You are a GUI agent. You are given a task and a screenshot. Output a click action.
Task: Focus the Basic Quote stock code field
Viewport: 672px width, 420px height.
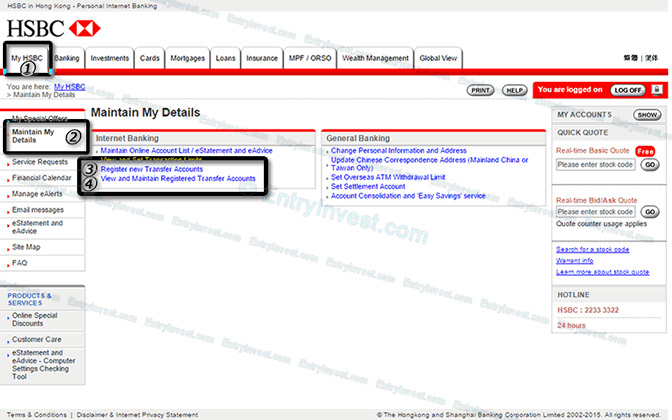(x=595, y=165)
